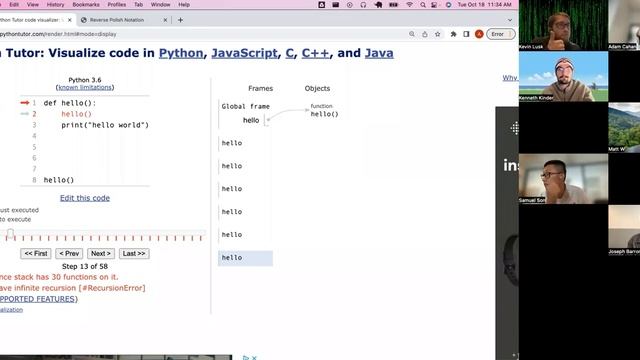Click the ad choices icon at the page bottom
This screenshot has height=360, width=640.
pyautogui.click(x=246, y=358)
